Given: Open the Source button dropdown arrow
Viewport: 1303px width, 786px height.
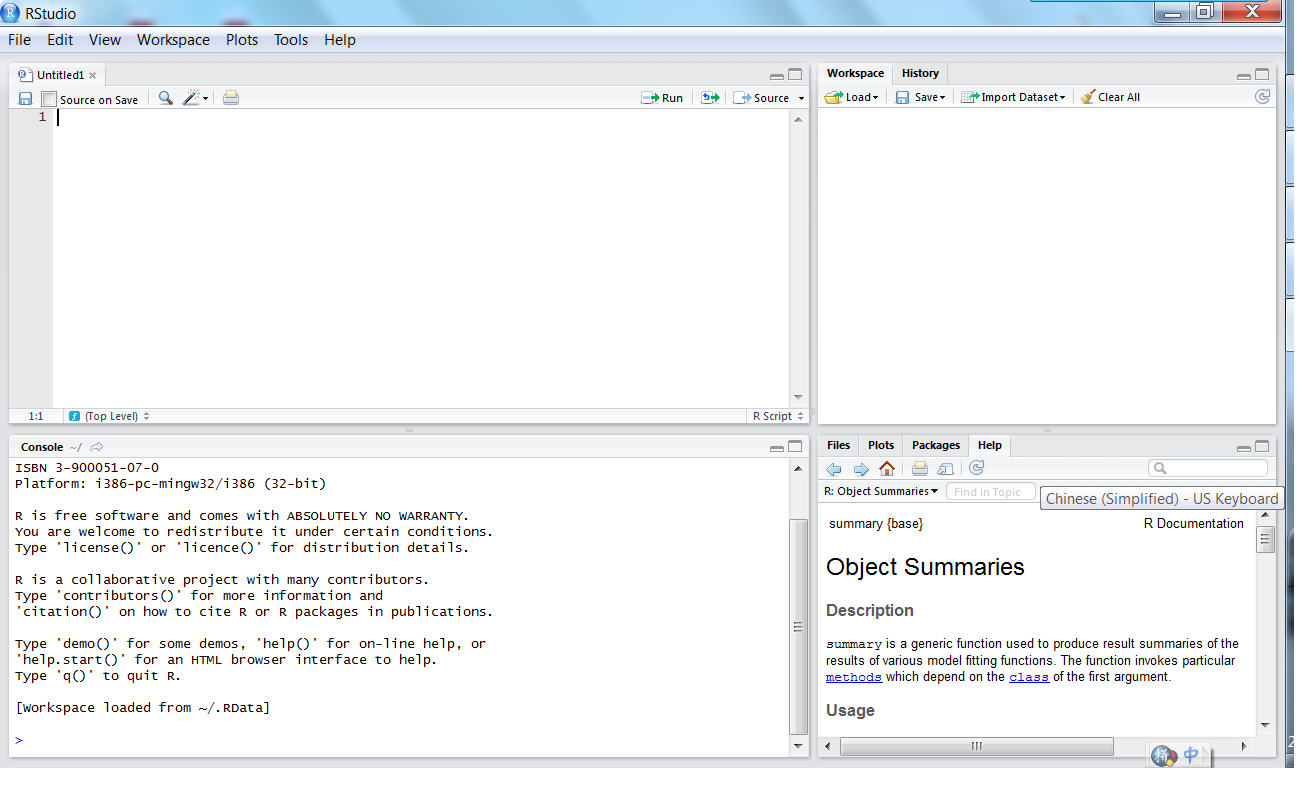Looking at the screenshot, I should 801,99.
